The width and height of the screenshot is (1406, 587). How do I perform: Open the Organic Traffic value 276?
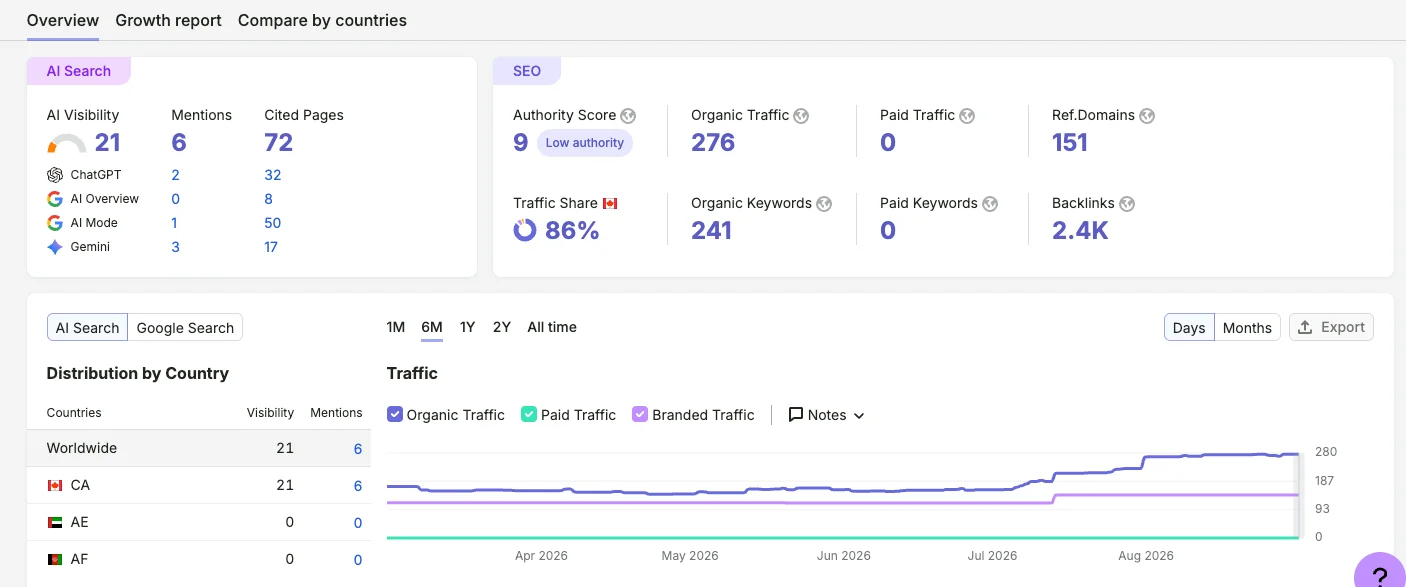[713, 143]
